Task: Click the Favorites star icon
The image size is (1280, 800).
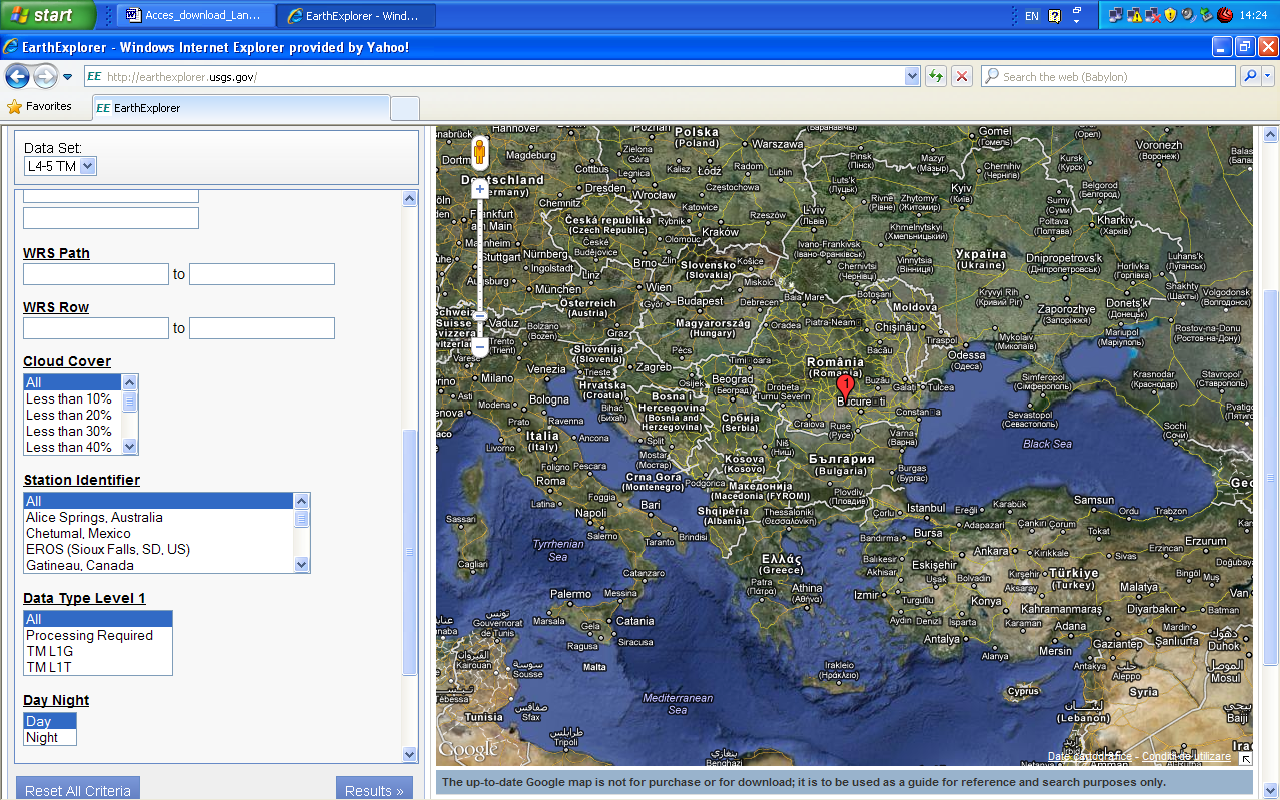Action: (x=14, y=106)
